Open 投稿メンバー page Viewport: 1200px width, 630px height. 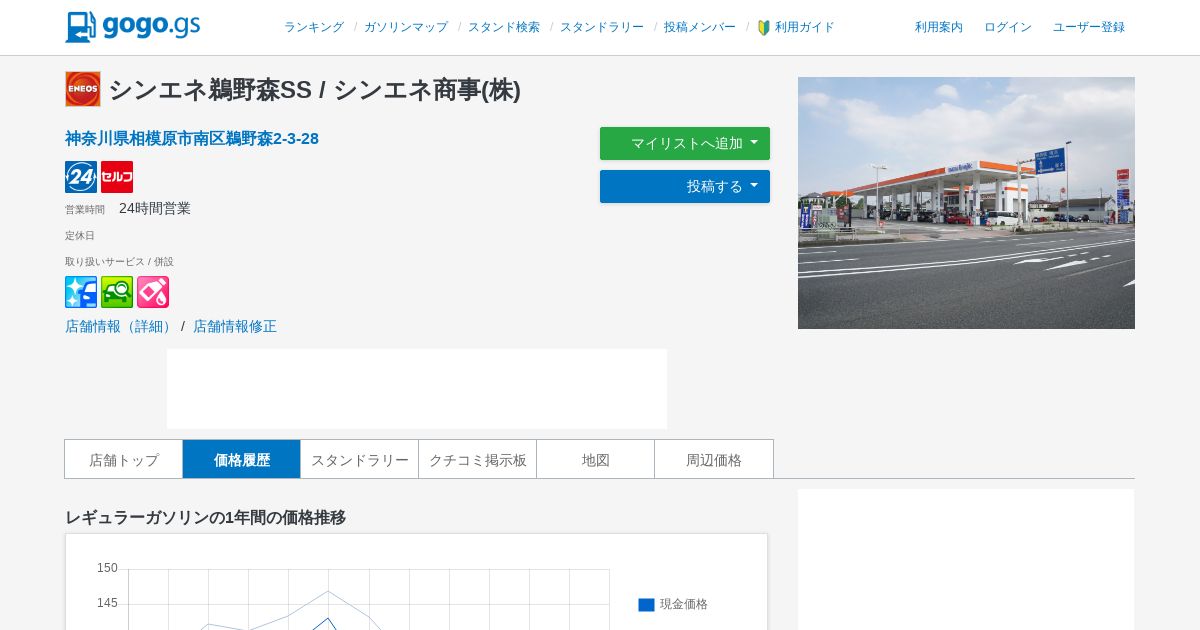700,27
